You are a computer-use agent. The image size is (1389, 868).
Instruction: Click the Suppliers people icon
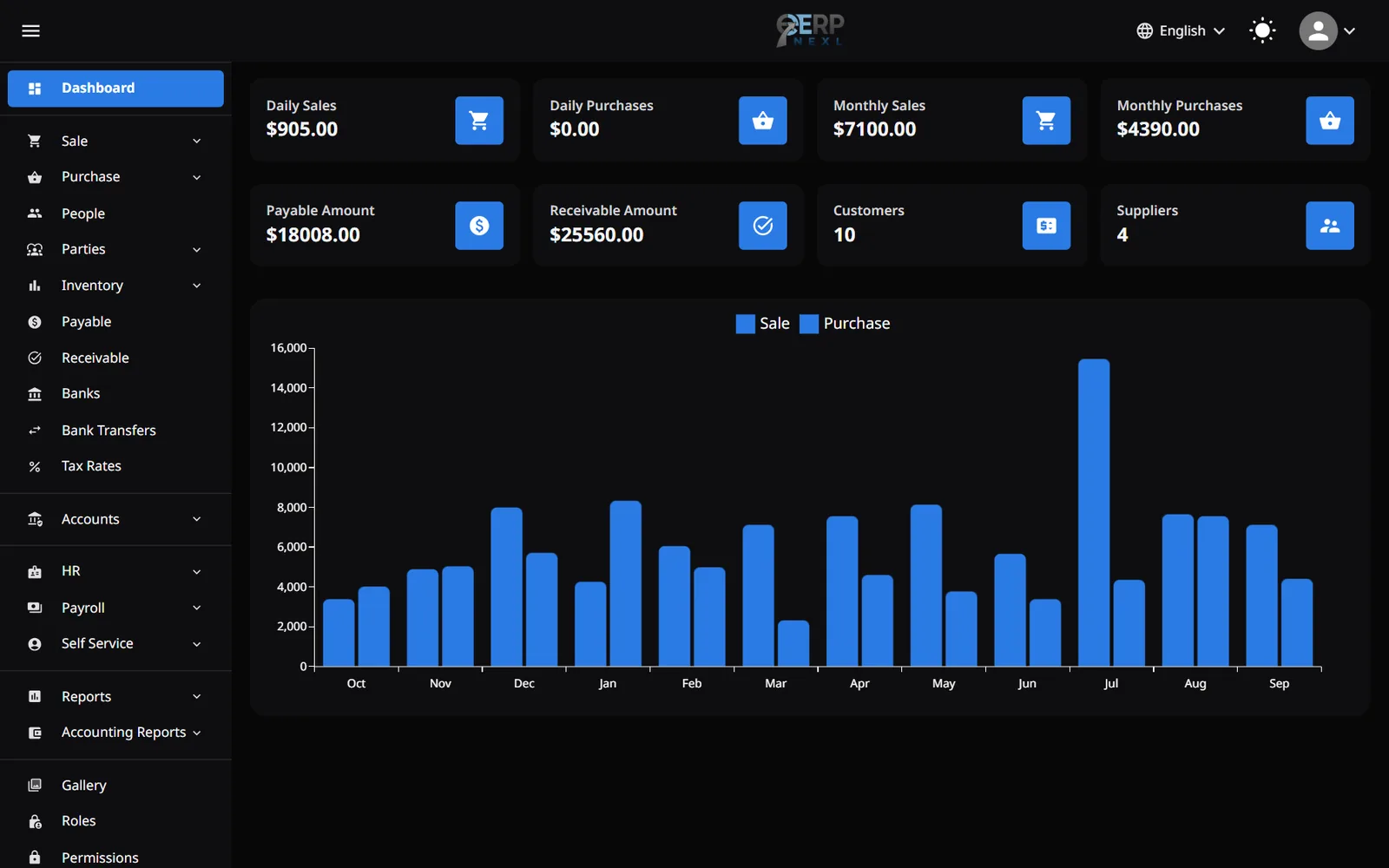click(x=1330, y=226)
